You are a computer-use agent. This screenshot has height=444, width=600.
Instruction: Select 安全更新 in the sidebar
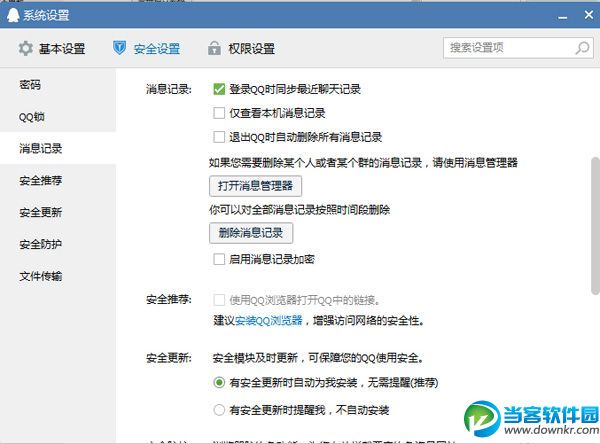click(58, 212)
